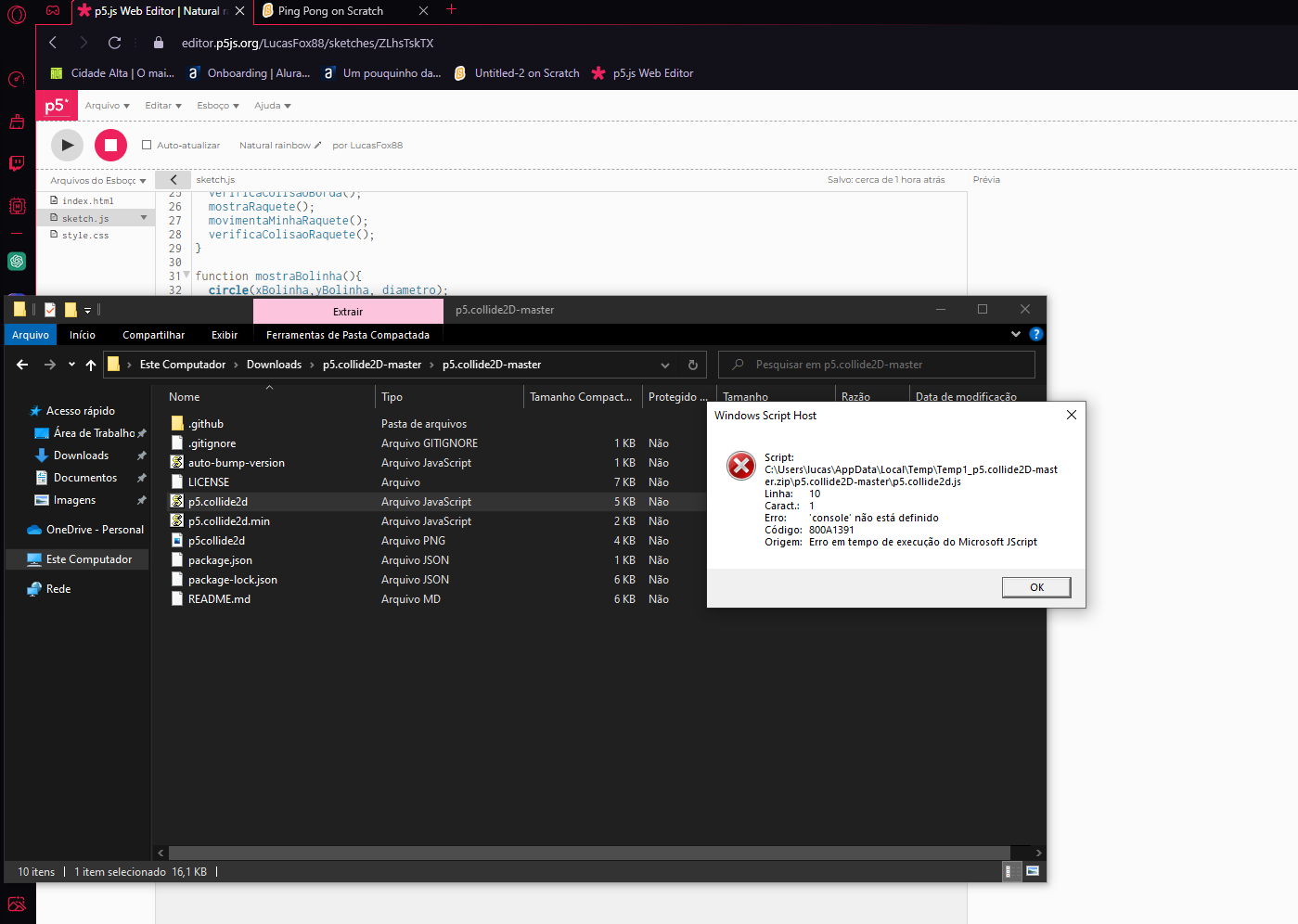The image size is (1298, 924).
Task: Click OK in Windows Script Host dialog
Action: click(1036, 587)
